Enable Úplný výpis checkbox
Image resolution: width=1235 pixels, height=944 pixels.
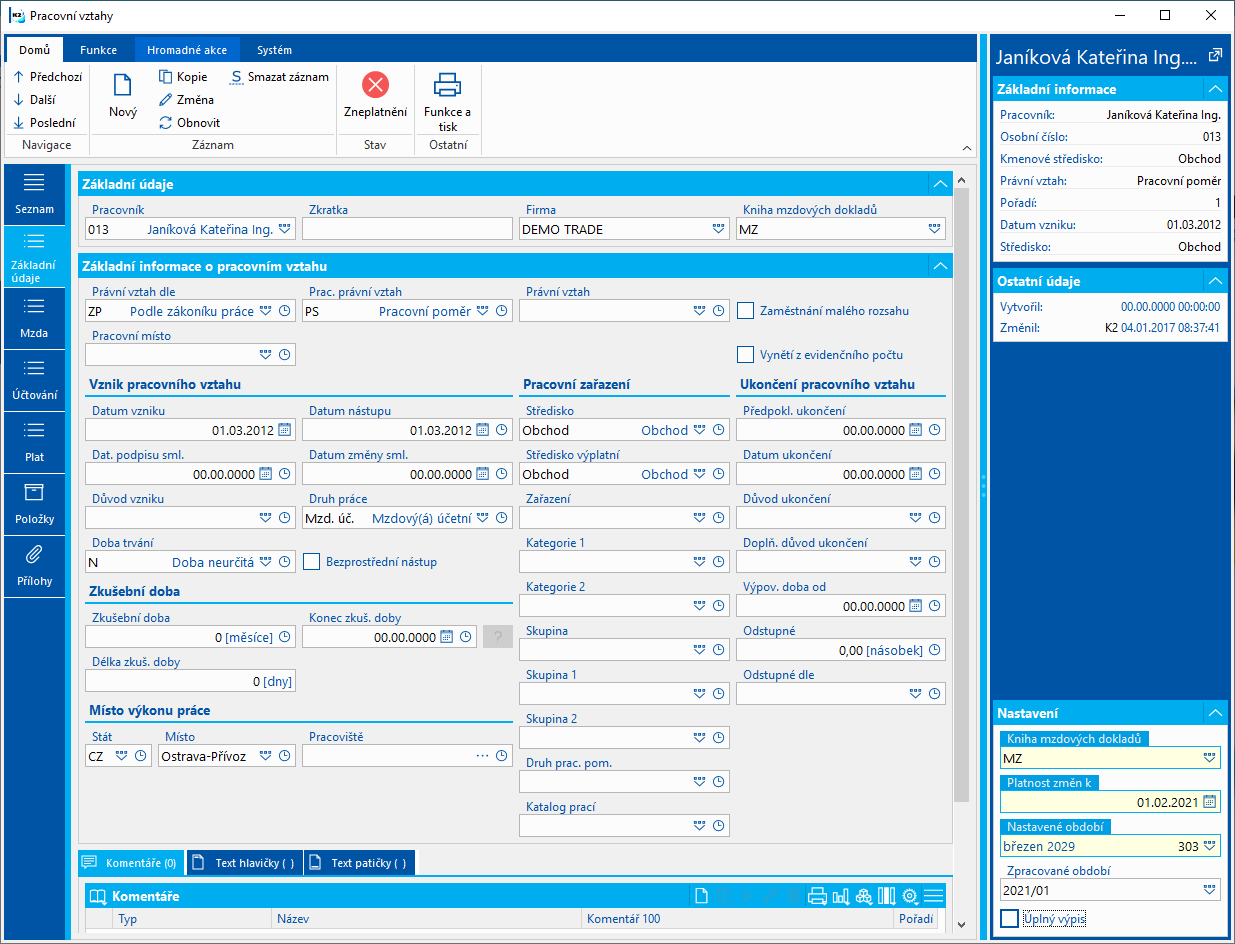click(1009, 918)
